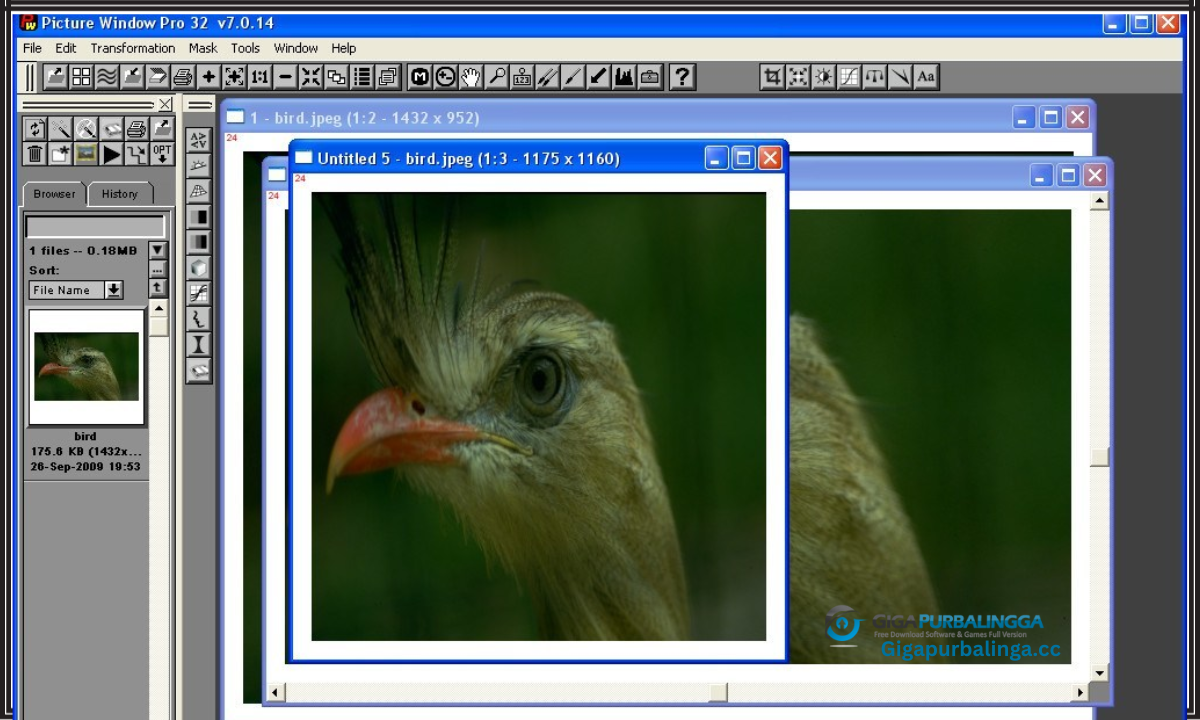The width and height of the screenshot is (1200, 720).
Task: Switch to the History tab
Action: click(x=120, y=194)
